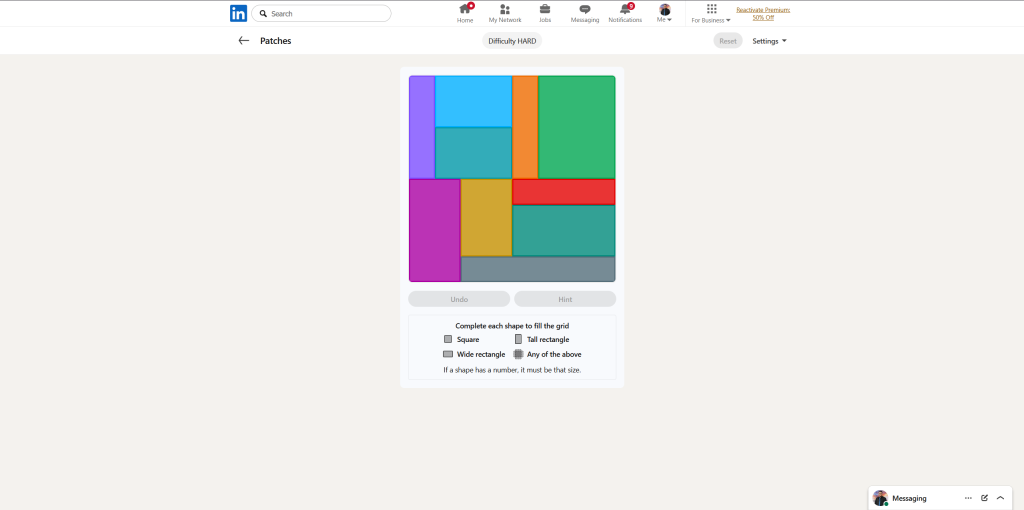Select the mustard yellow patch
1024x510 pixels.
point(487,218)
